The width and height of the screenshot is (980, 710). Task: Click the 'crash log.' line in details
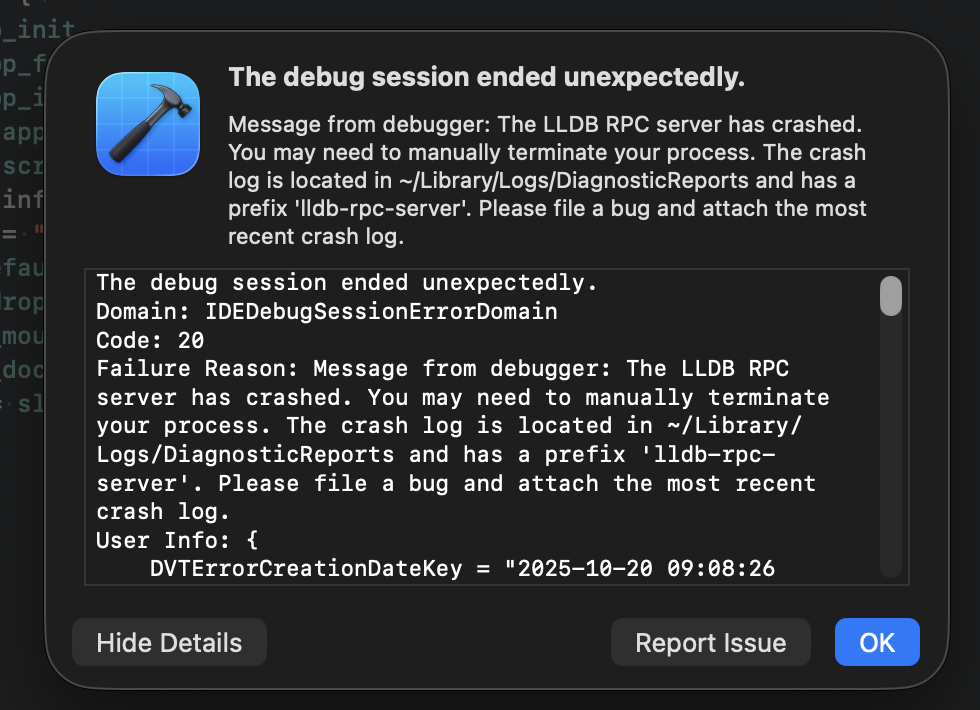(x=163, y=512)
